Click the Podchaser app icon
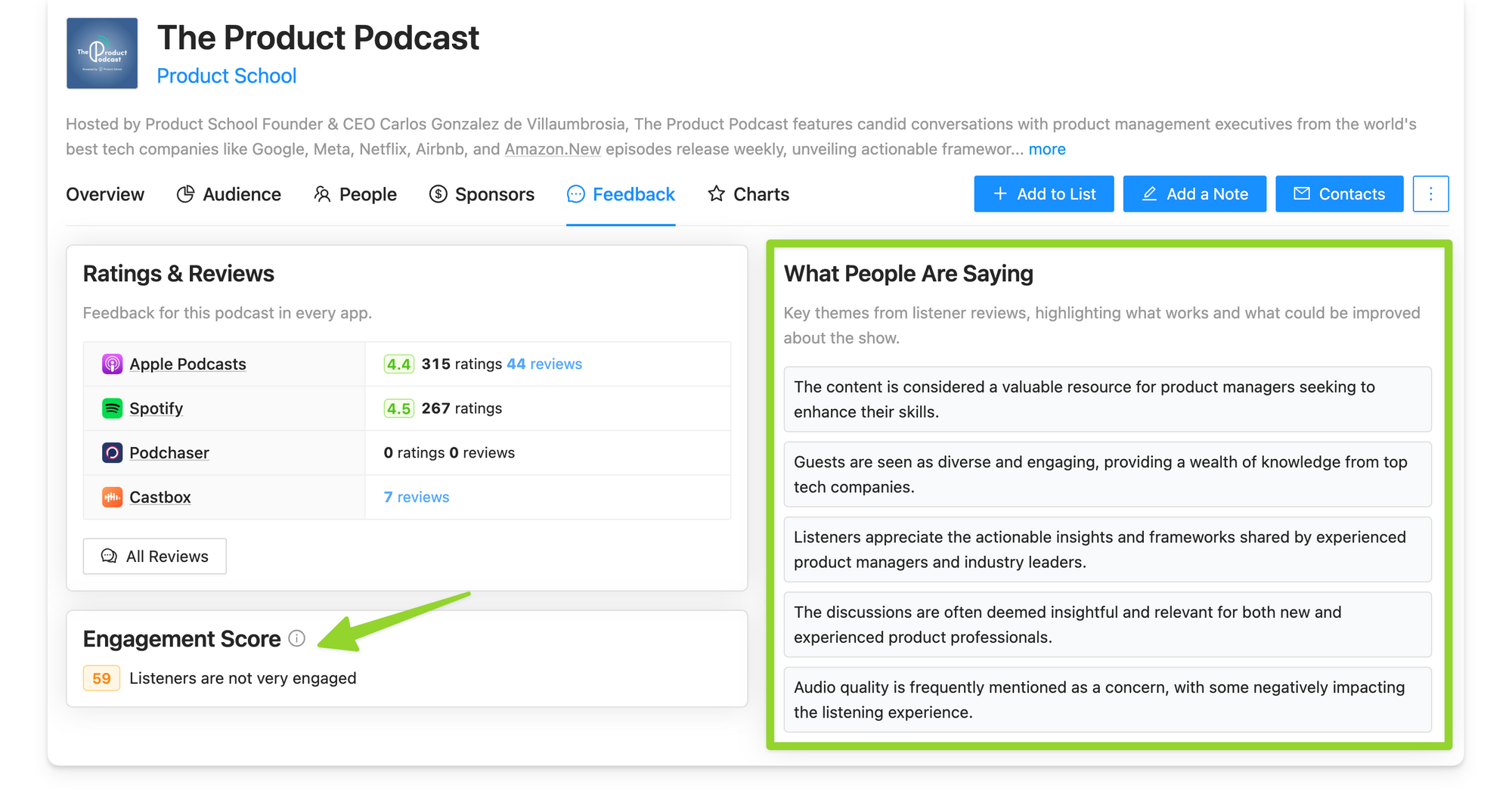Viewport: 1512px width, 794px height. [x=112, y=453]
